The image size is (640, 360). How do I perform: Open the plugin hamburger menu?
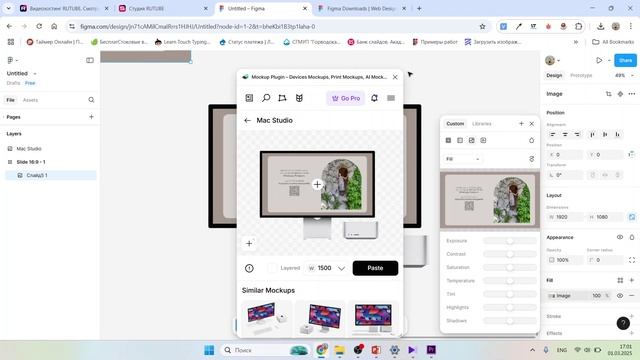391,98
